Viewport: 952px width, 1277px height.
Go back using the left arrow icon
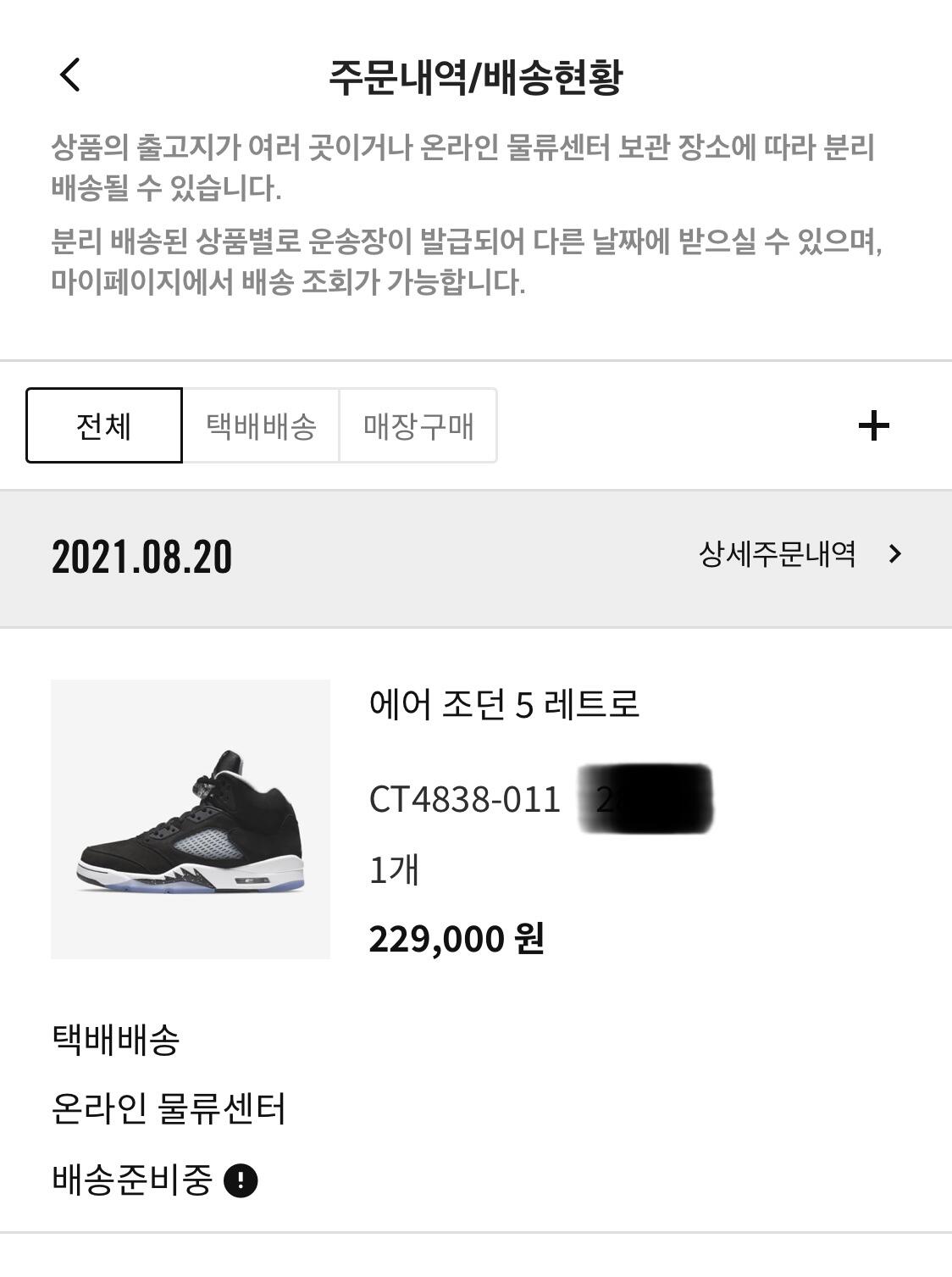70,75
